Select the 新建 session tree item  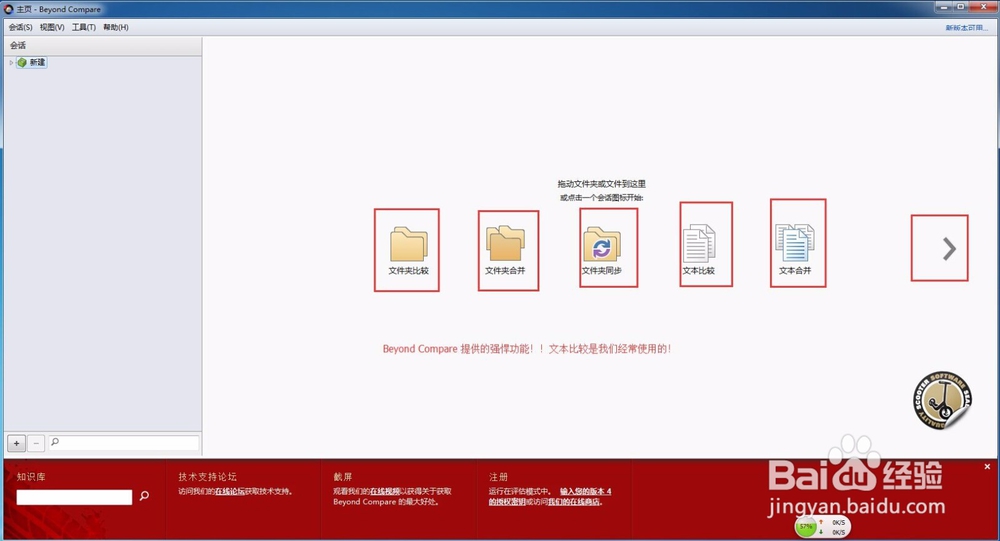[x=32, y=63]
